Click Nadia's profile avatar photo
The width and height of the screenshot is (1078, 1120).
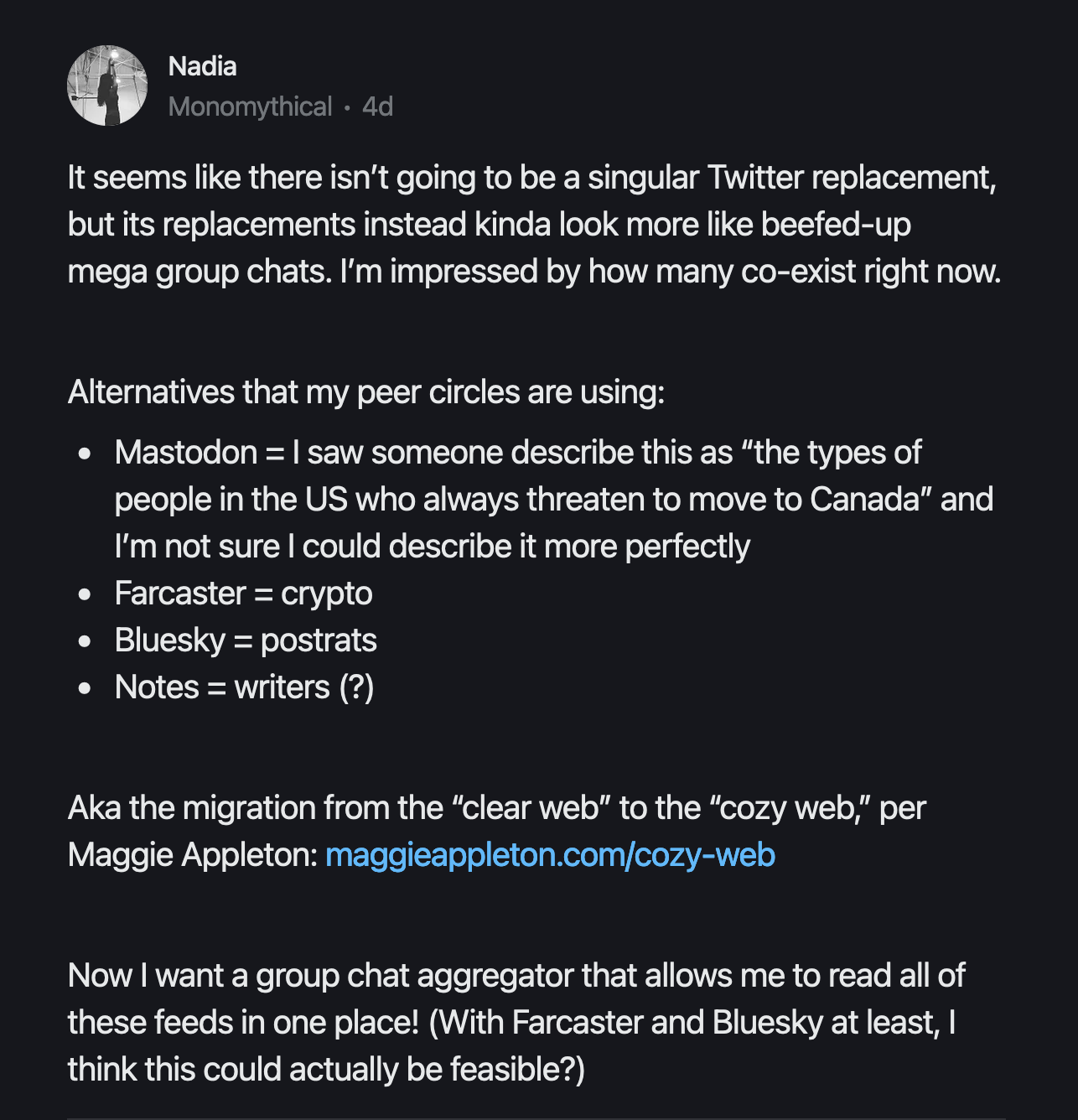(x=107, y=86)
